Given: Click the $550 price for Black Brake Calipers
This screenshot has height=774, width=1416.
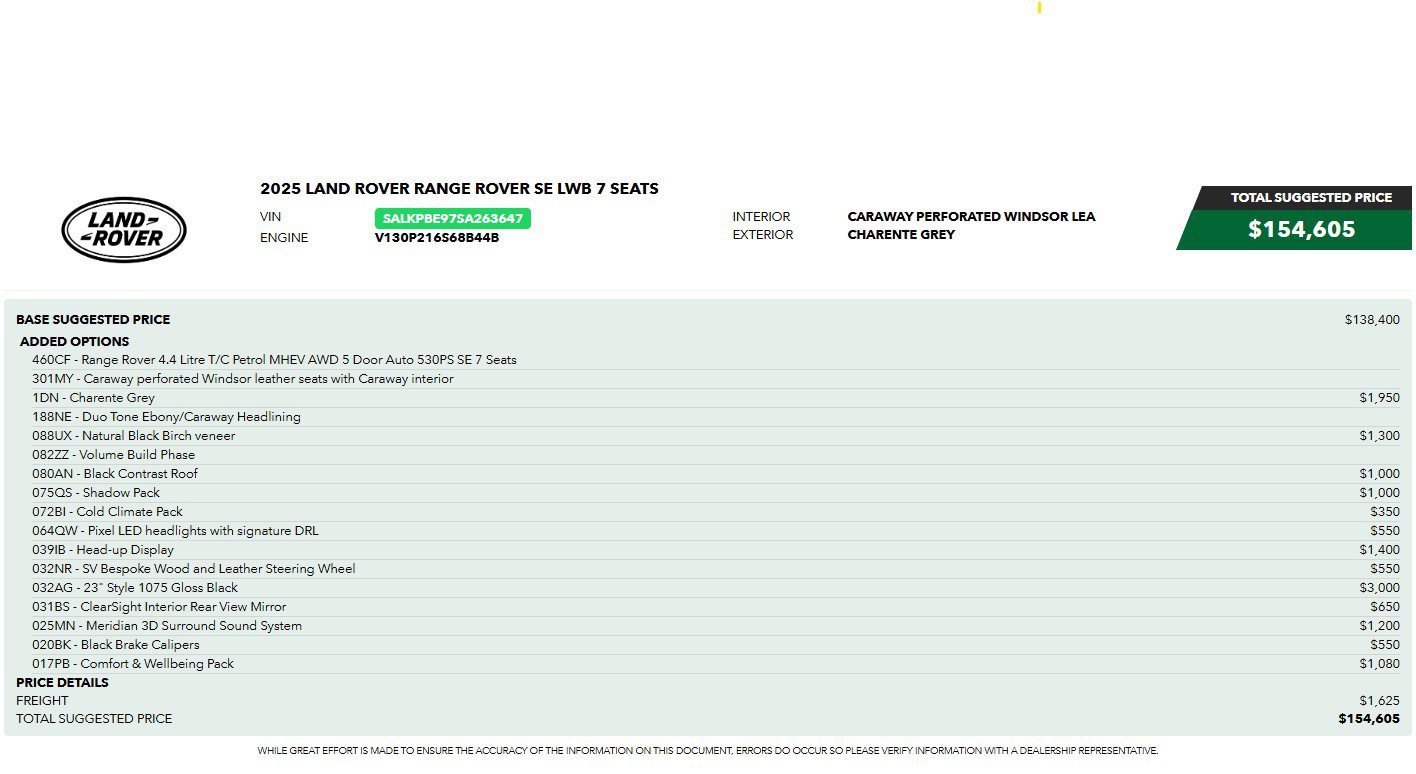Looking at the screenshot, I should (x=1385, y=645).
